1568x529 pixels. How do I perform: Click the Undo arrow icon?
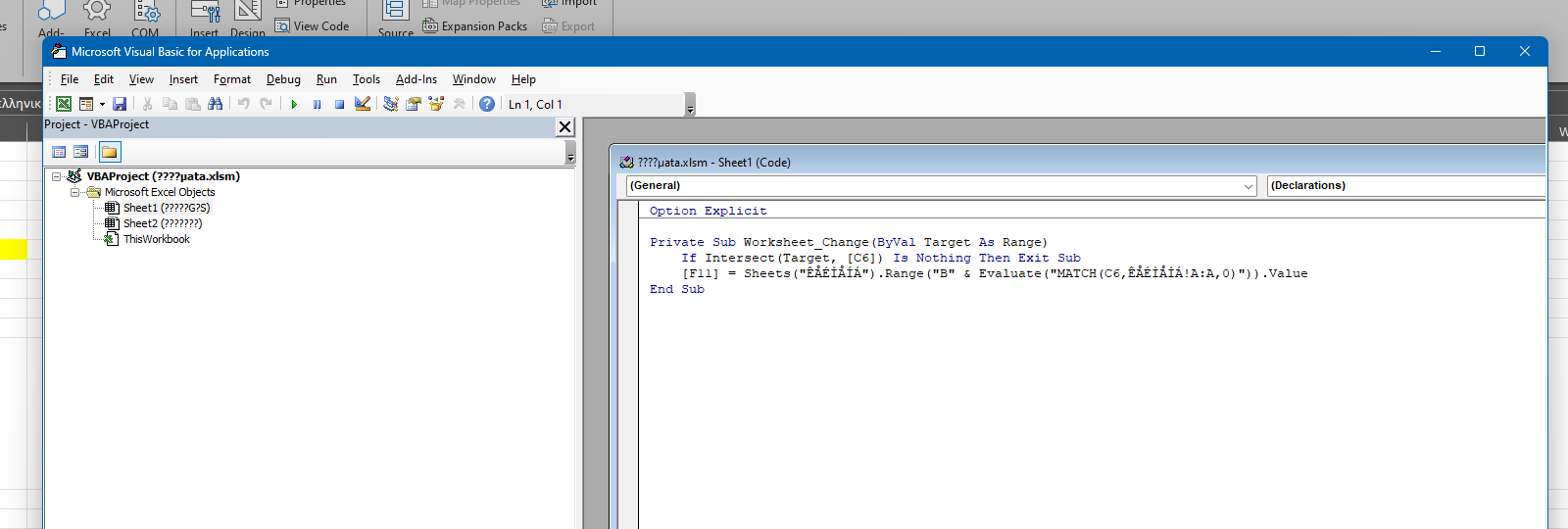coord(243,104)
